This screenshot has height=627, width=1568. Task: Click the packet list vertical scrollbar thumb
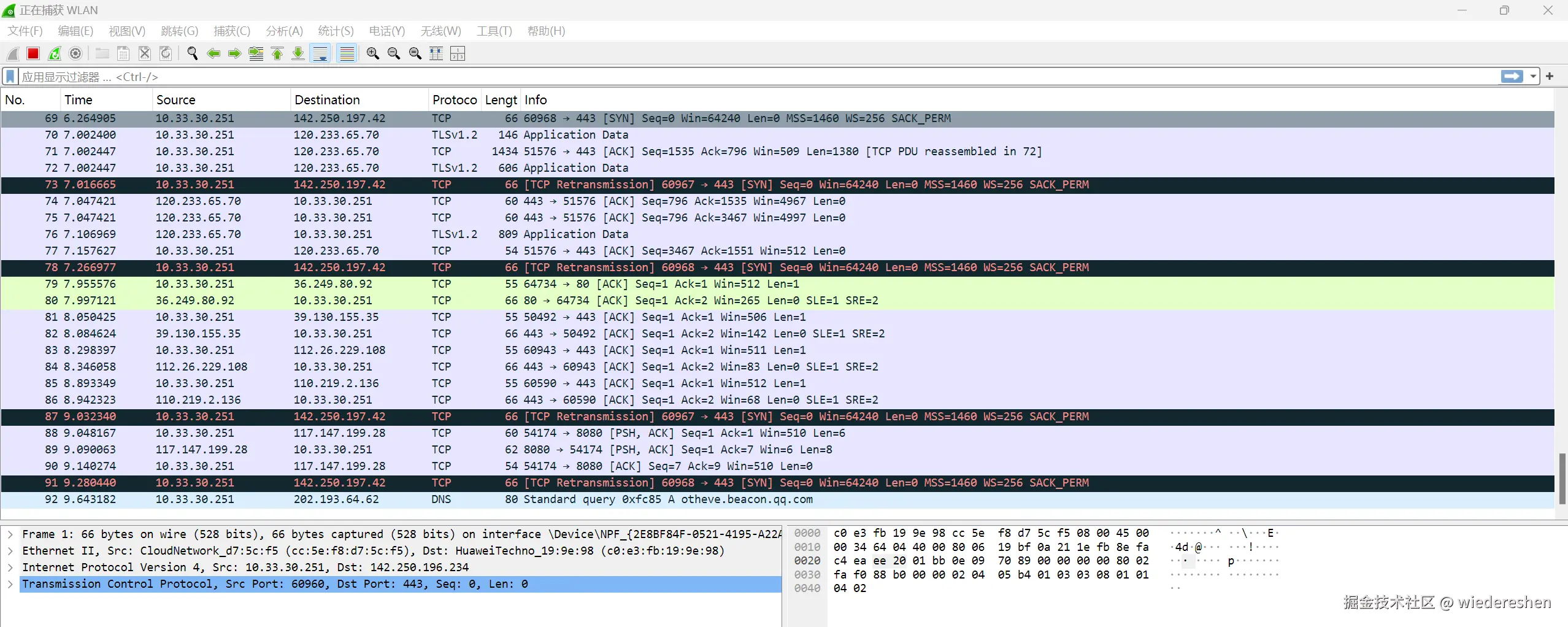coord(1562,478)
